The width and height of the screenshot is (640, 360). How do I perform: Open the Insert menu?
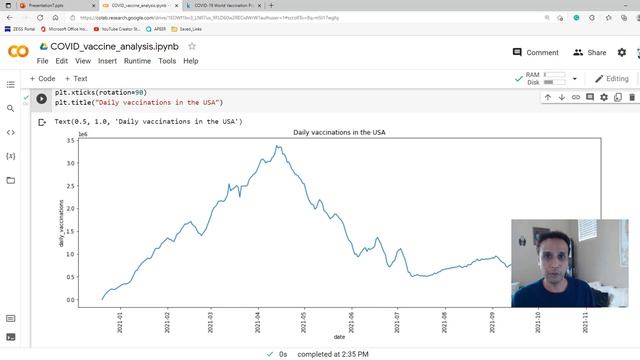point(107,61)
